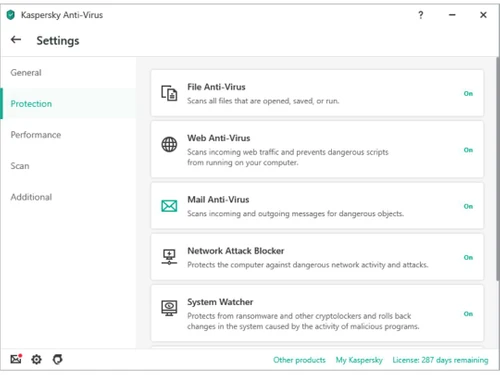The image size is (500, 375).
Task: Open the Additional settings tab
Action: (x=68, y=197)
